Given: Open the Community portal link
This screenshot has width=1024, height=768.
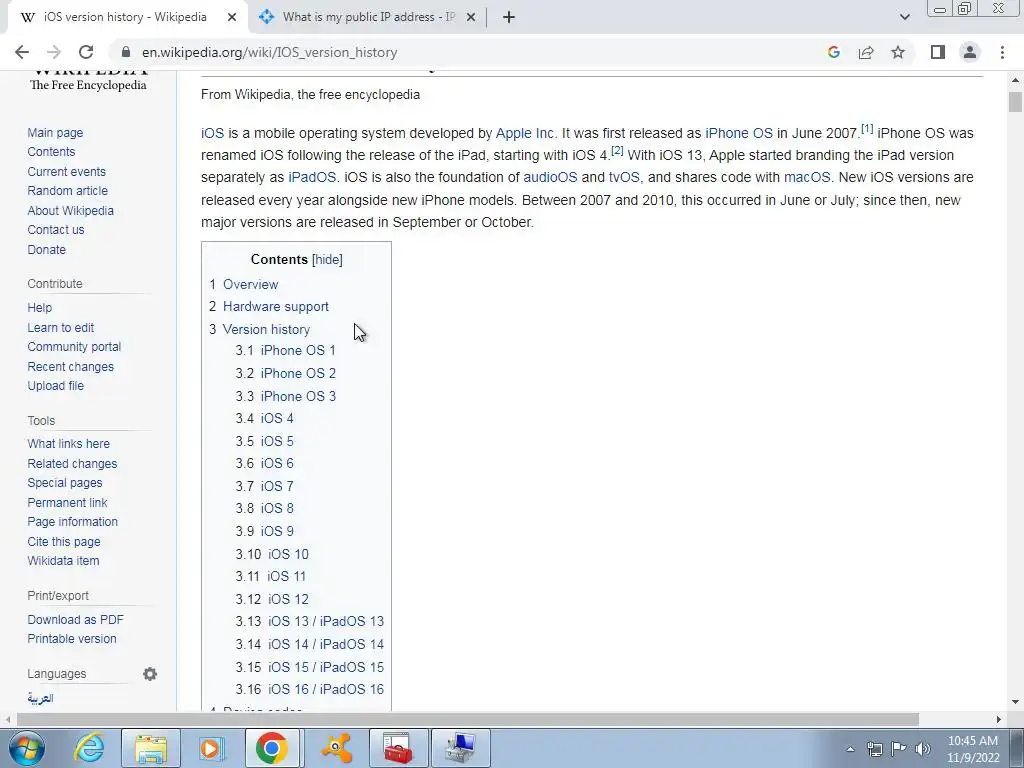Looking at the screenshot, I should coord(74,347).
